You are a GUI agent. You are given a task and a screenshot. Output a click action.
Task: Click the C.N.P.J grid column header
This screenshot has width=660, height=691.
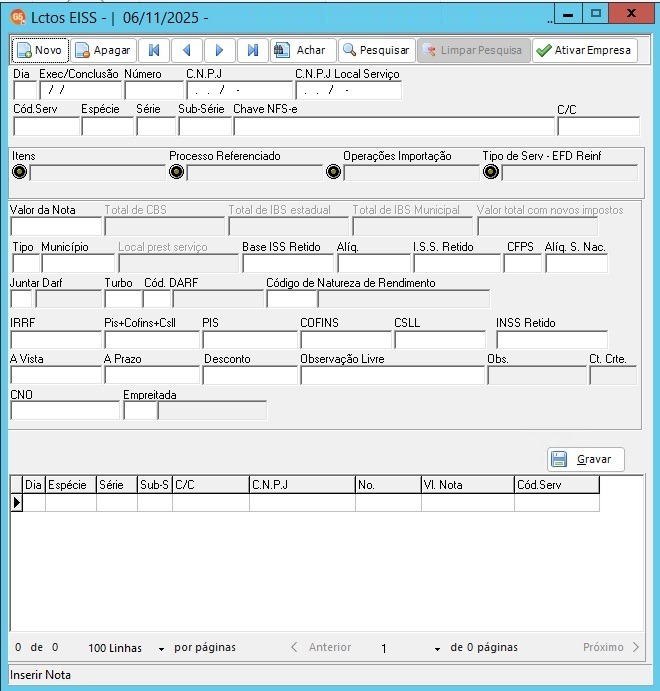coord(302,485)
